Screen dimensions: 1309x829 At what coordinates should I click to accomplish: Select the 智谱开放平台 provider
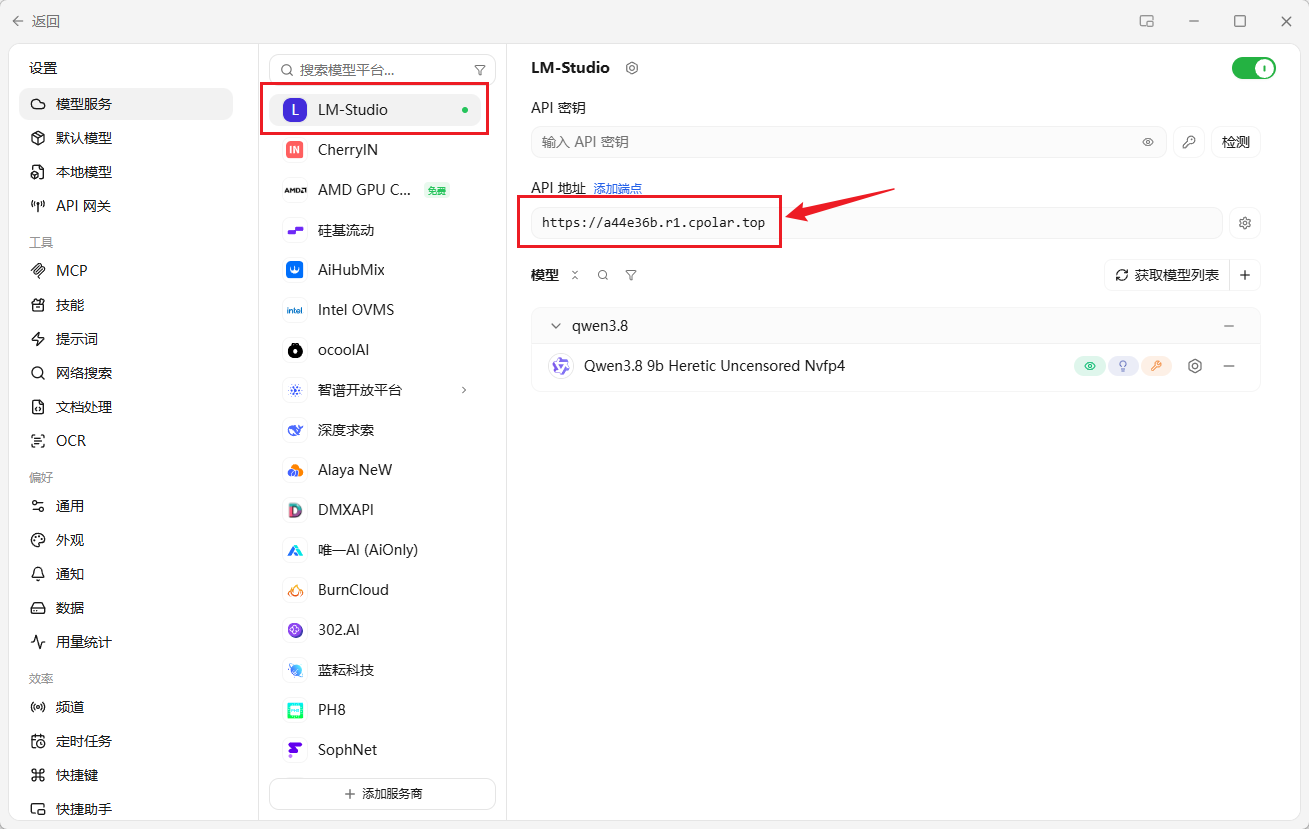375,390
